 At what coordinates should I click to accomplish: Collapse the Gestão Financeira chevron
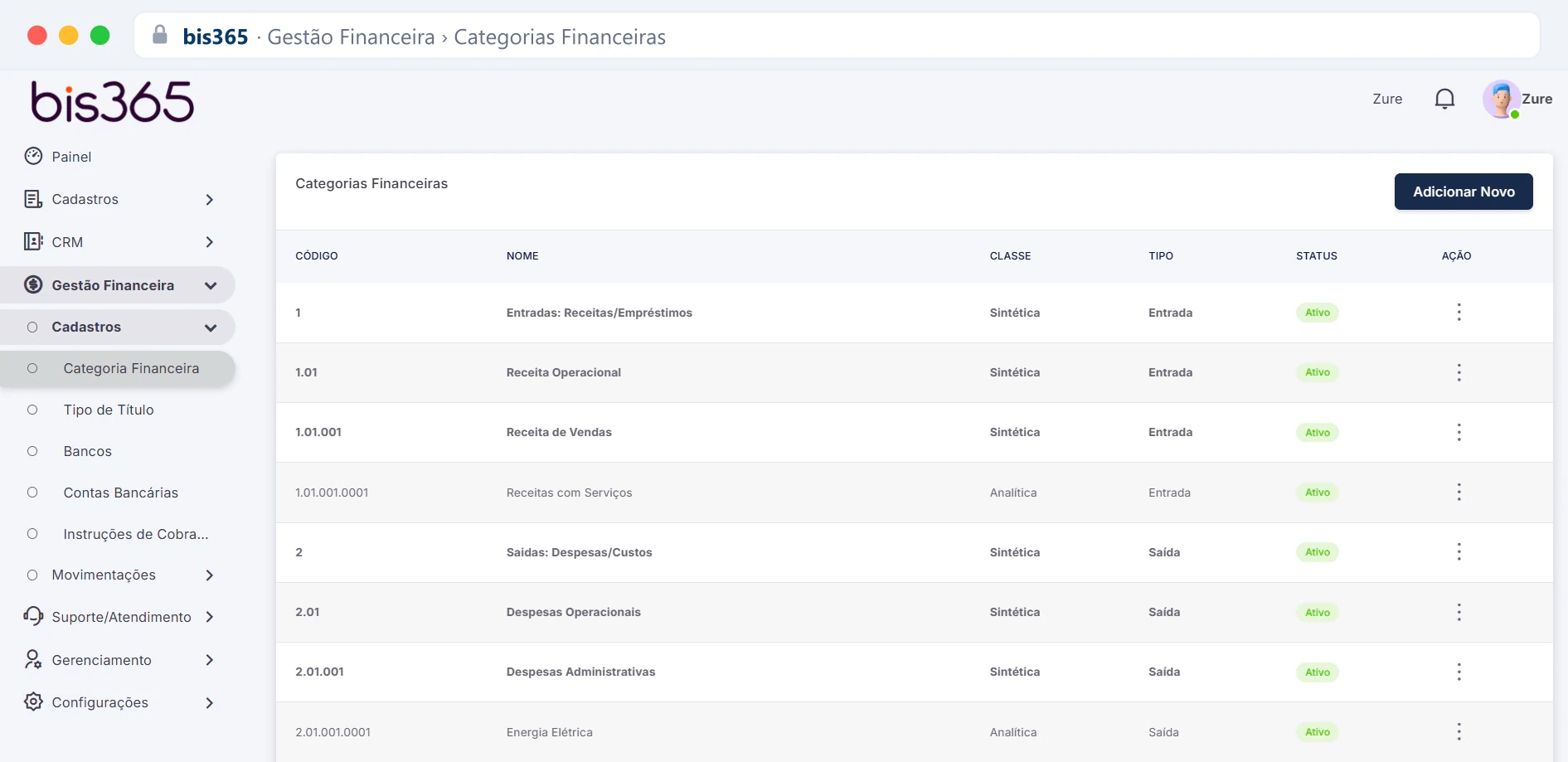click(x=211, y=285)
